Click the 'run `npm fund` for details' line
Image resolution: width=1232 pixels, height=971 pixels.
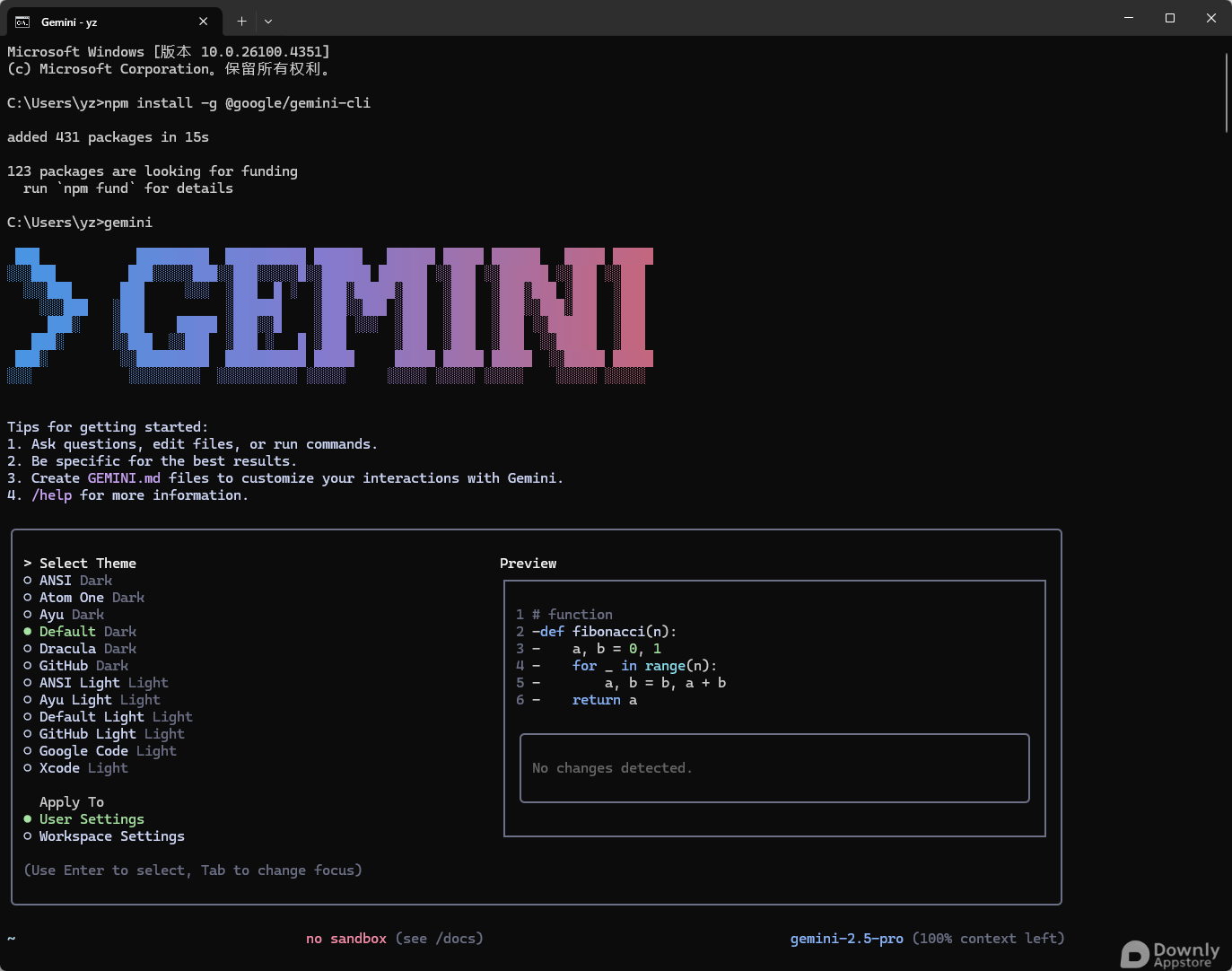(x=127, y=188)
